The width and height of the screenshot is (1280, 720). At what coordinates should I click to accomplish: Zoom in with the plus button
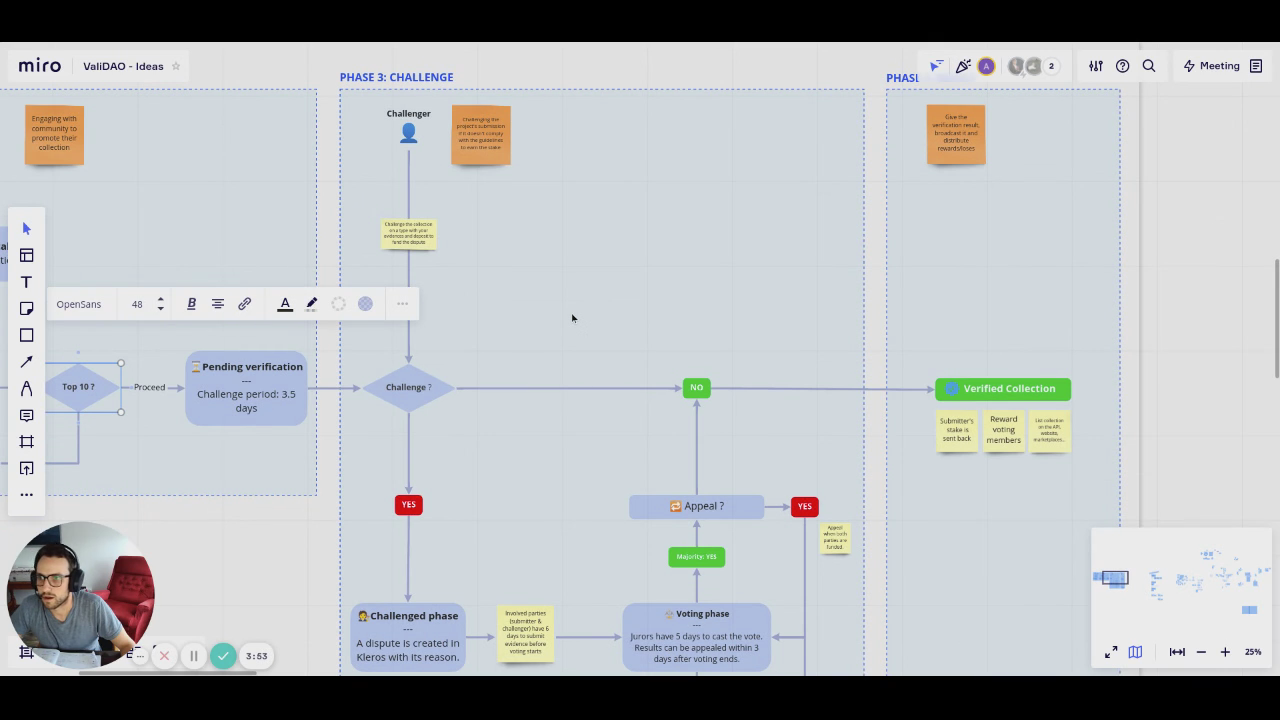point(1225,652)
